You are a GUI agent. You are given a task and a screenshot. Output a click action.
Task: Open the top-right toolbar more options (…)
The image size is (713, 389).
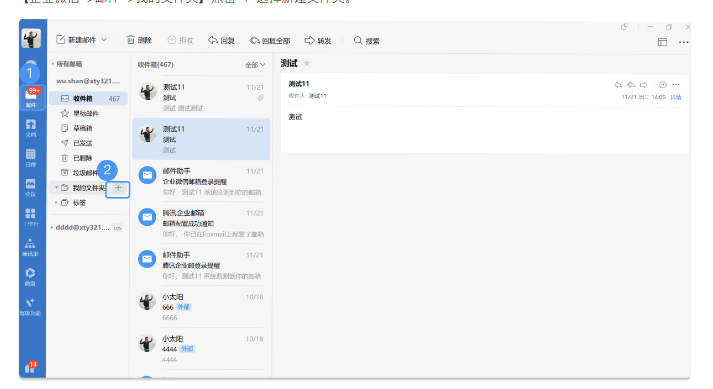click(x=683, y=42)
